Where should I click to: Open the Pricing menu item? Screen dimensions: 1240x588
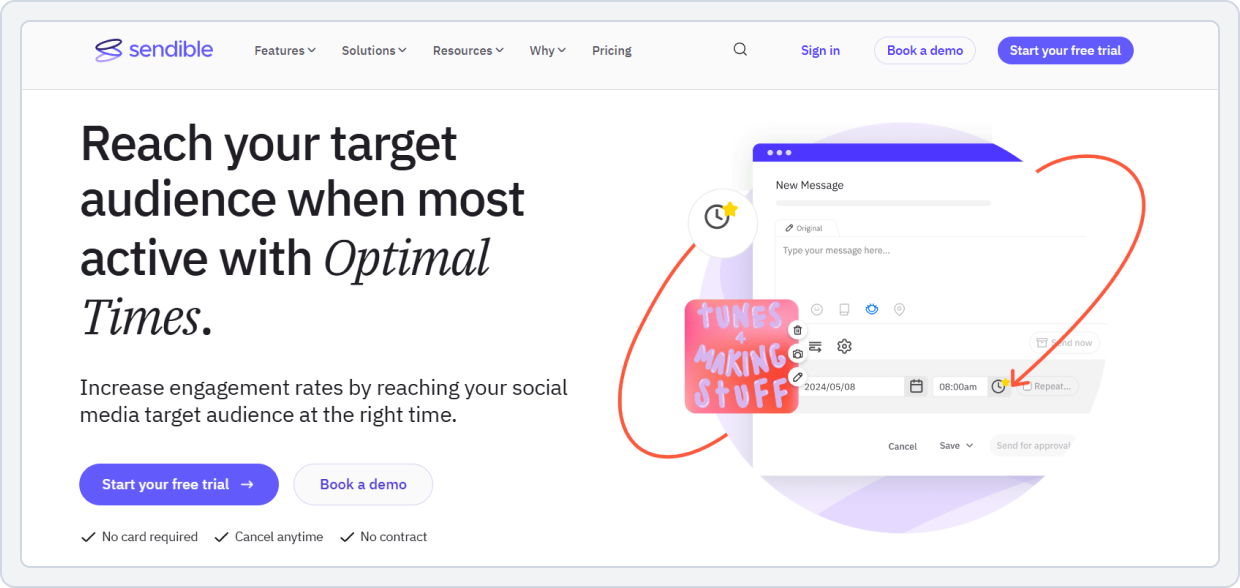coord(611,49)
